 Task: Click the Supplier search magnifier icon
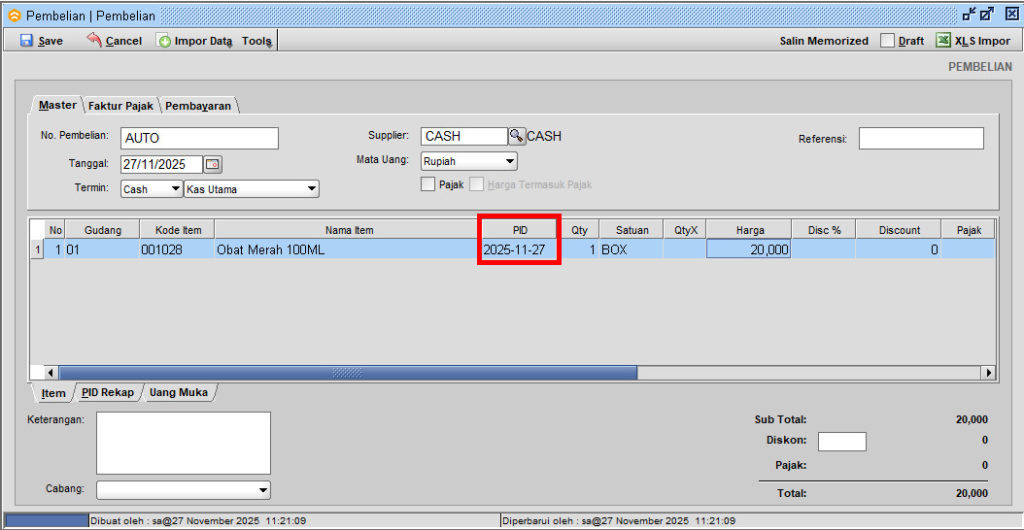click(x=516, y=136)
